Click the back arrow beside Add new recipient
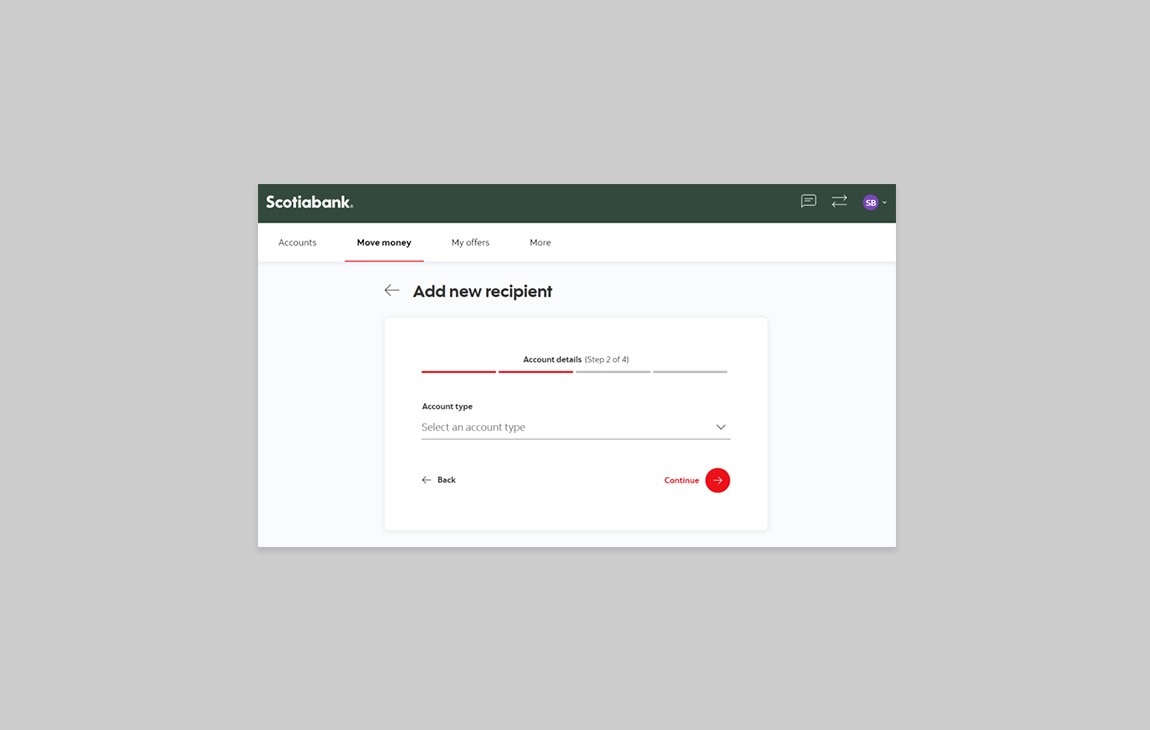1150x730 pixels. [x=392, y=291]
